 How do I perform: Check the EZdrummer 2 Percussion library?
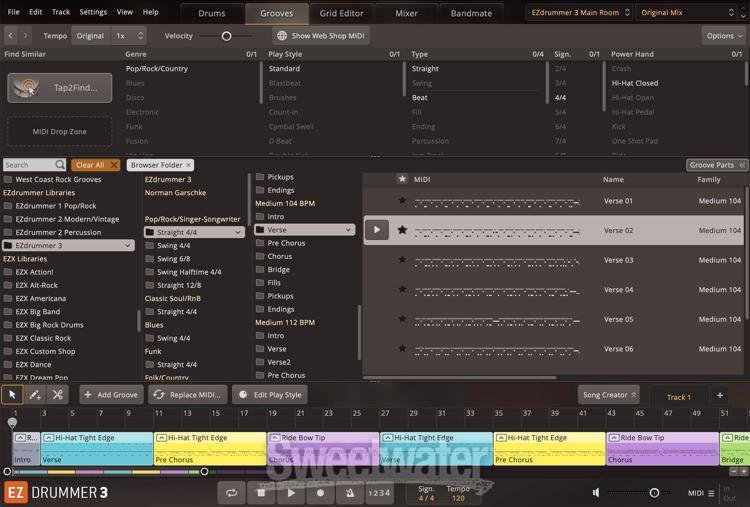coord(8,232)
